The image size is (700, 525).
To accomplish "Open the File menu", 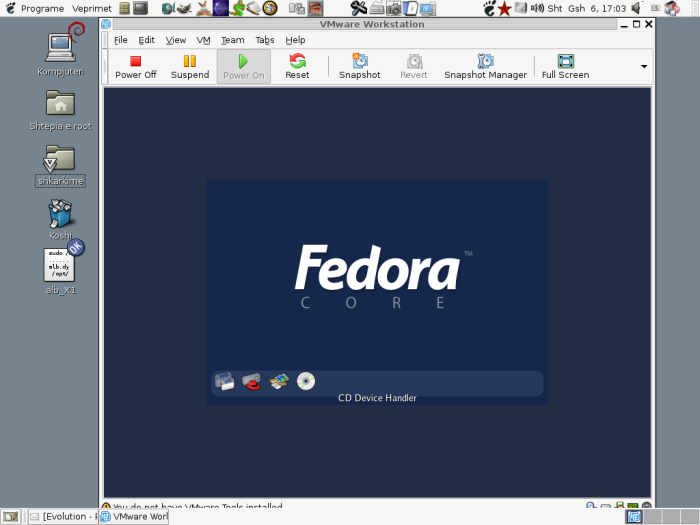I will pos(121,40).
